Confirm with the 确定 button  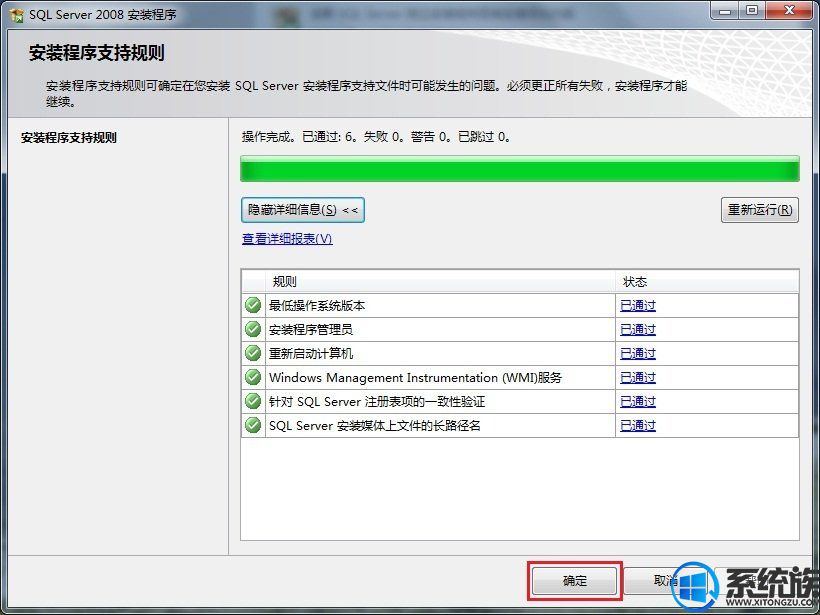574,580
